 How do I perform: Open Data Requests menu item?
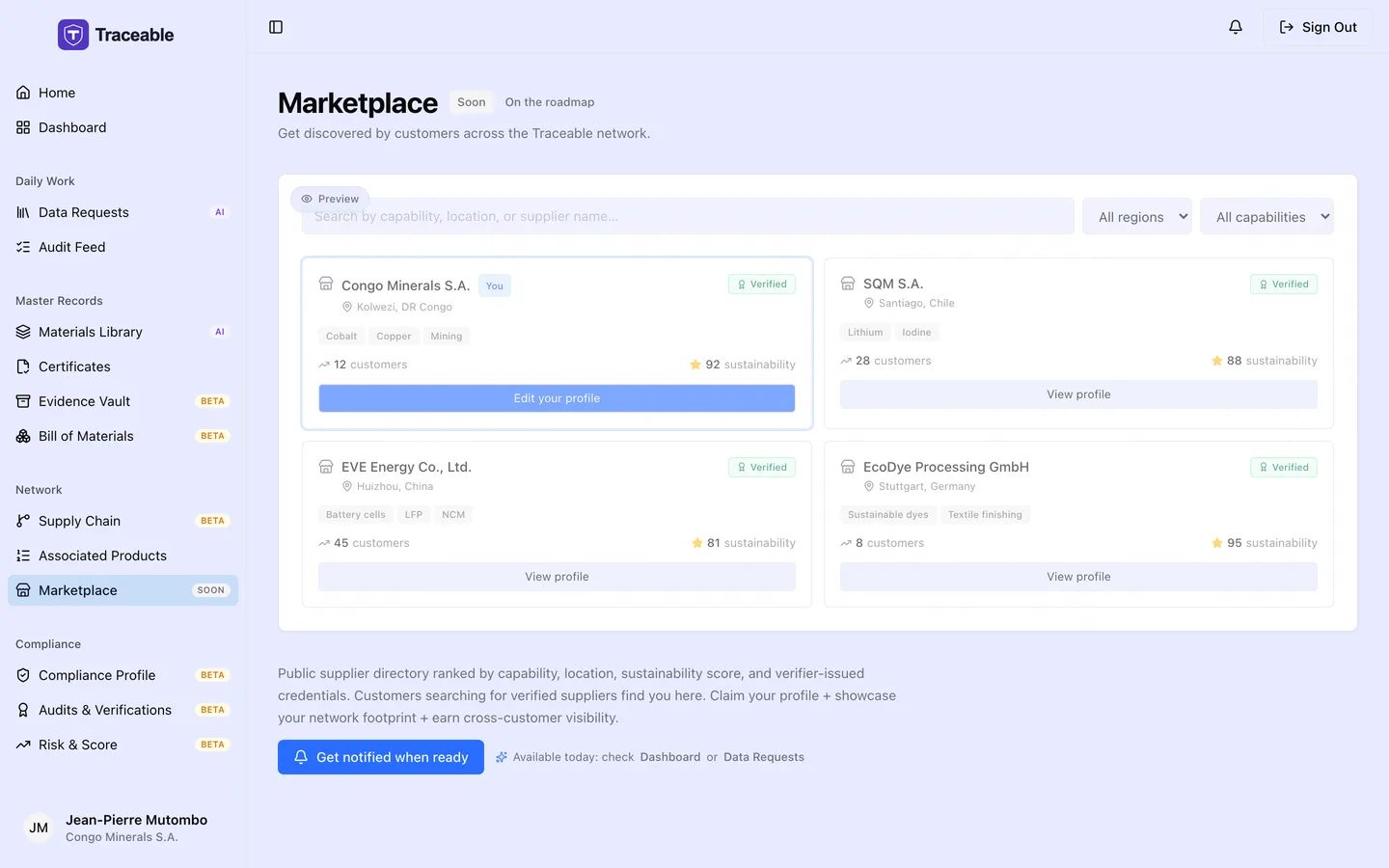click(x=123, y=212)
